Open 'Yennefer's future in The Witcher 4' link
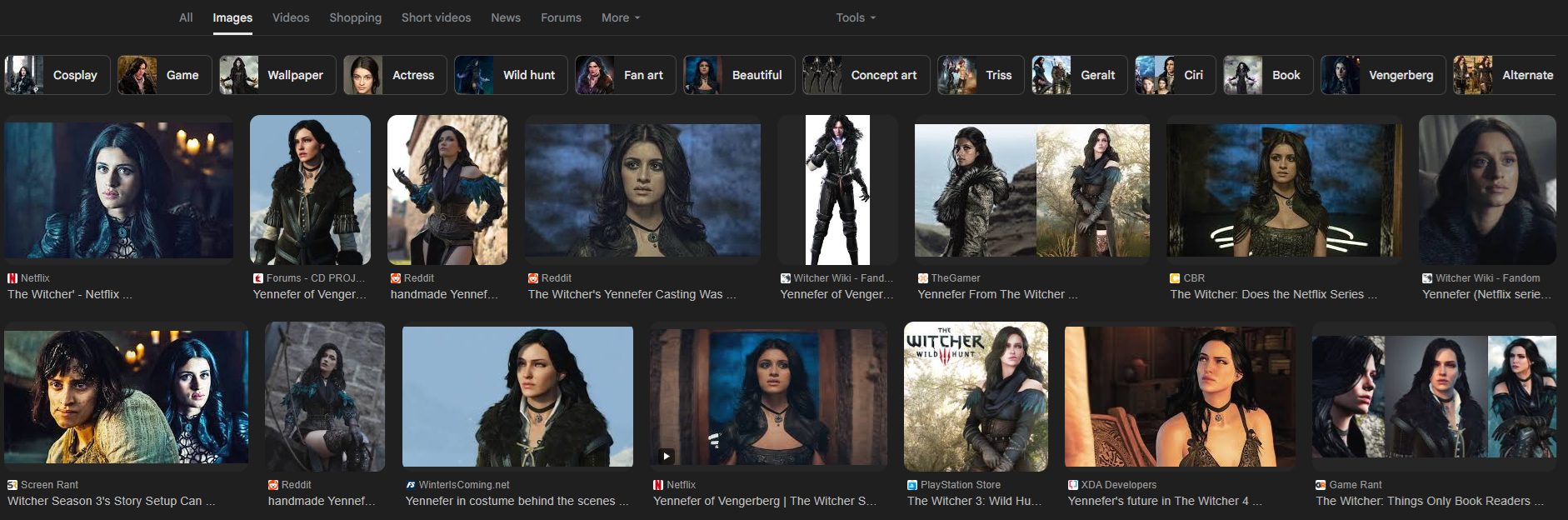1568x520 pixels. click(1166, 501)
